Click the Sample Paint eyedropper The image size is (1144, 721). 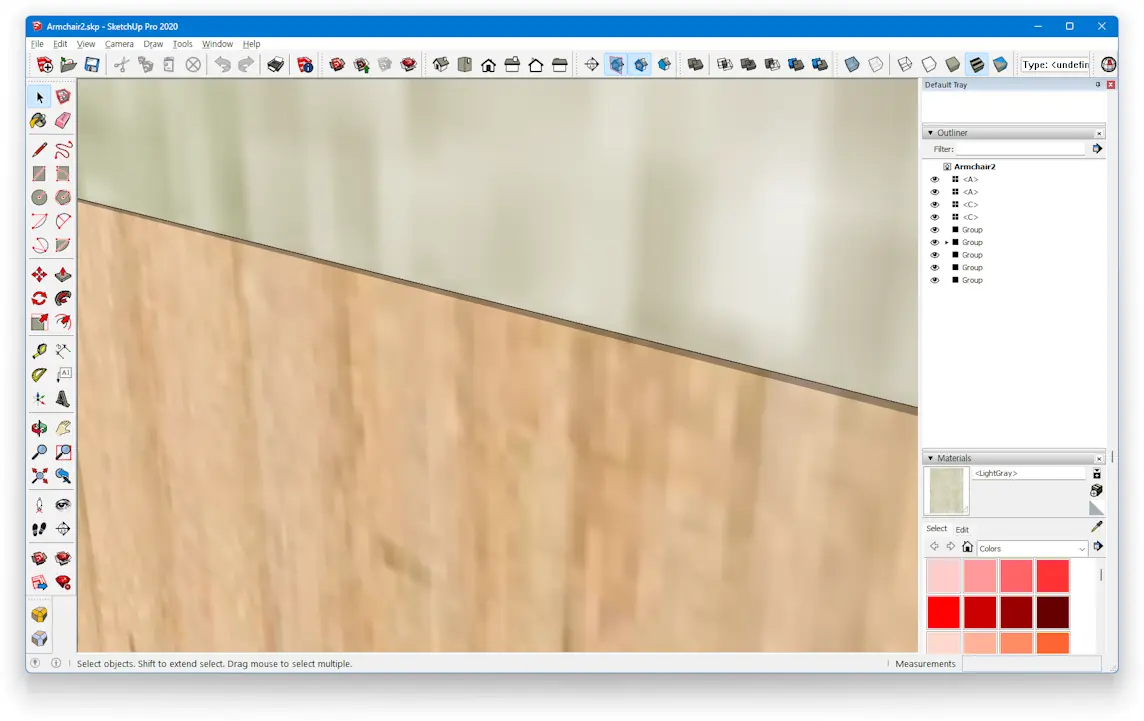coord(1097,527)
